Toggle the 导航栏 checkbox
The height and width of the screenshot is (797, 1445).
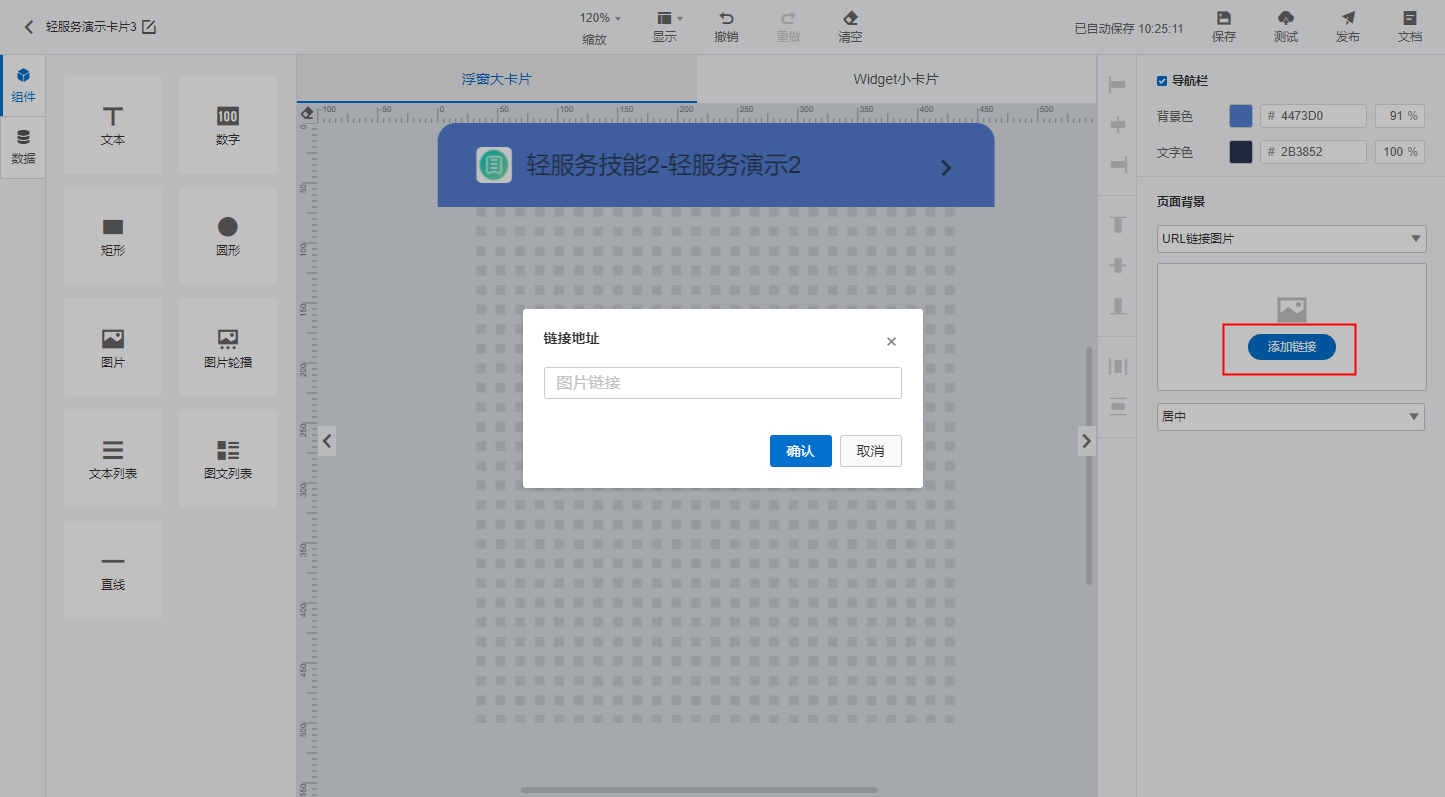pos(1162,81)
